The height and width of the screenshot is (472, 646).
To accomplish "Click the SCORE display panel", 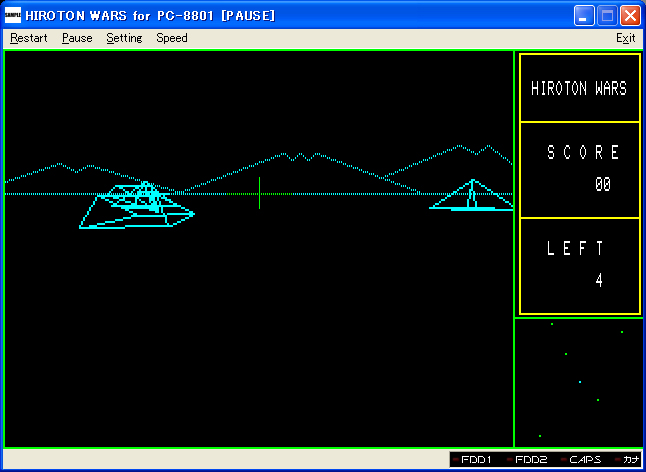I will click(579, 169).
